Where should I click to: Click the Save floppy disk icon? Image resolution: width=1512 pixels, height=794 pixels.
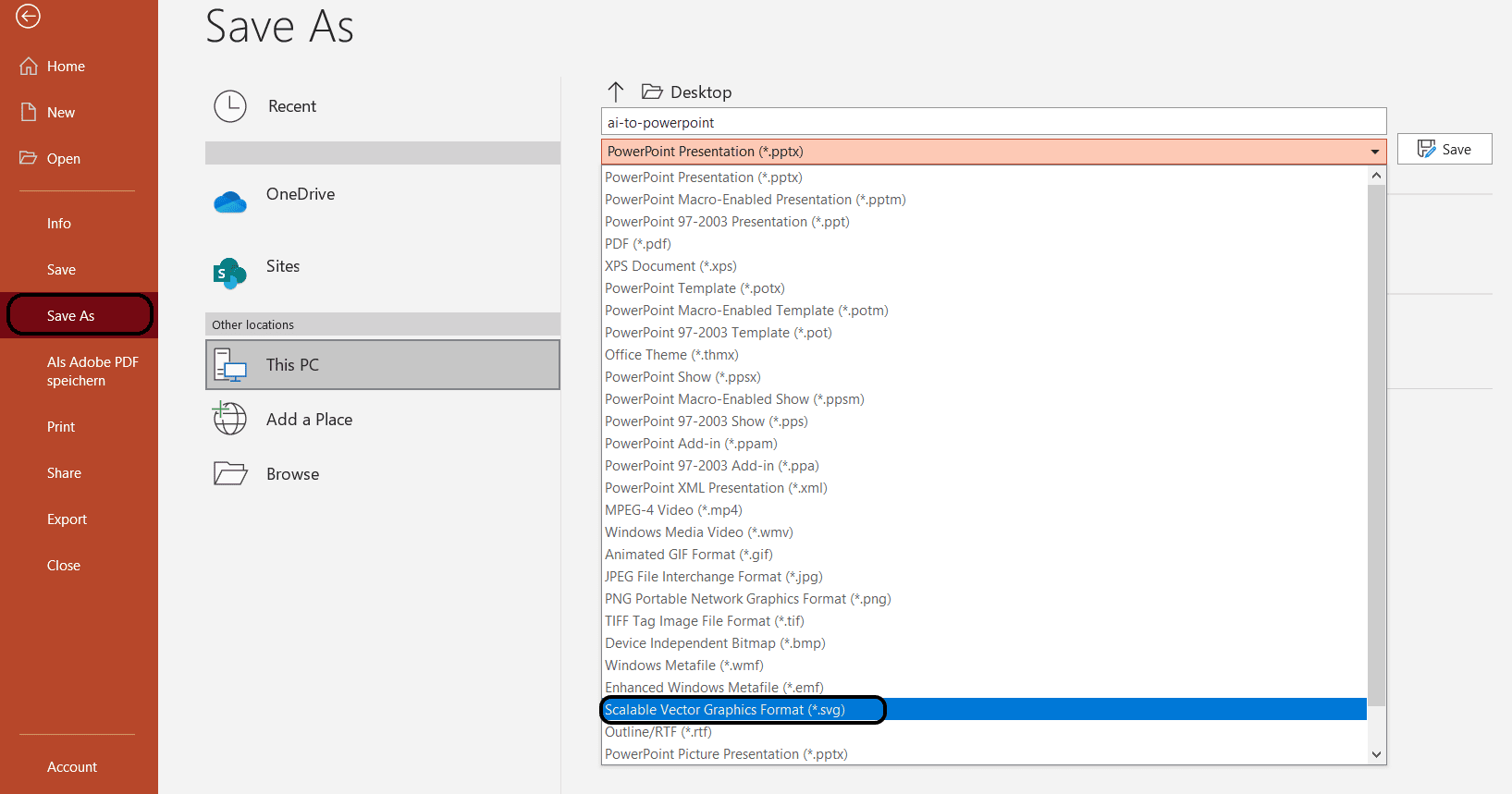(x=1426, y=149)
